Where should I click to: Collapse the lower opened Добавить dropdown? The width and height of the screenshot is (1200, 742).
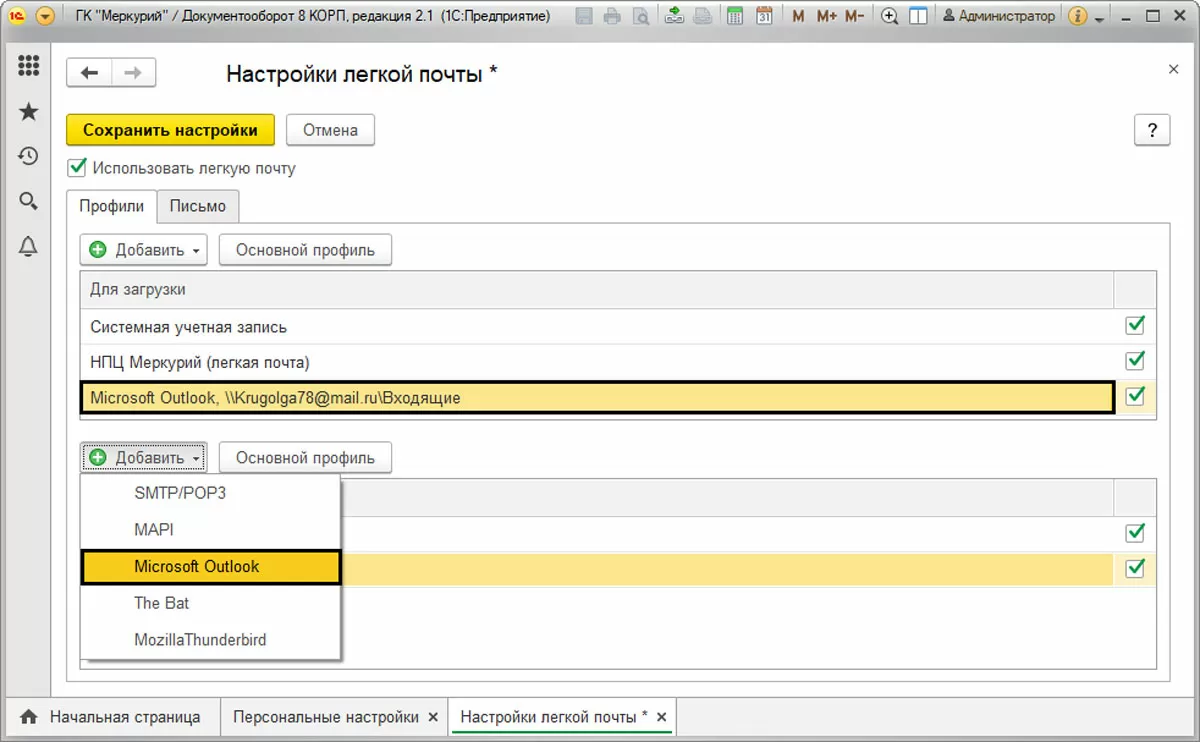tap(144, 458)
